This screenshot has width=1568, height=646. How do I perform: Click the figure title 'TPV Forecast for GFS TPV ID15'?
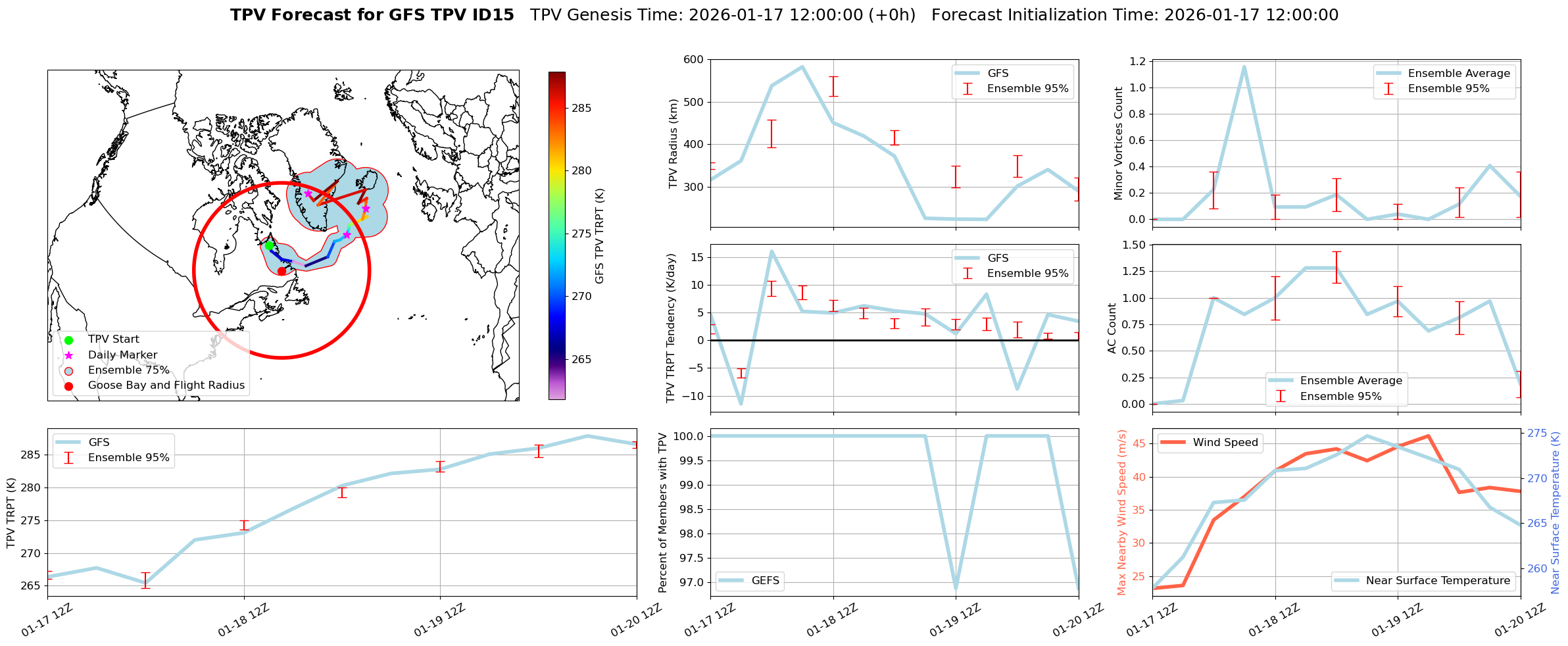(372, 15)
